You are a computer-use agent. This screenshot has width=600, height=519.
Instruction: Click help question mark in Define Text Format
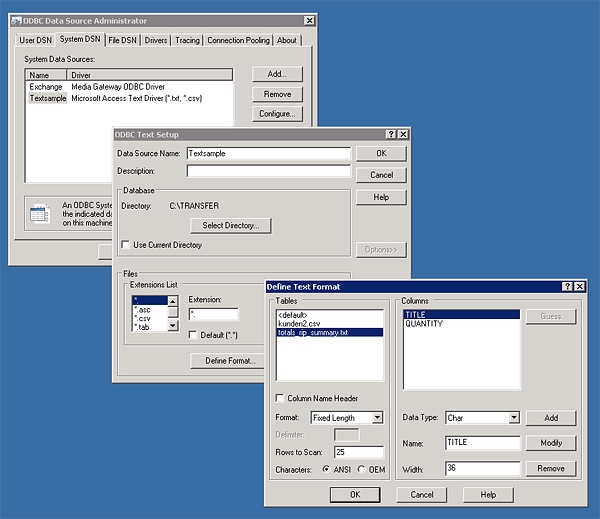pos(568,287)
